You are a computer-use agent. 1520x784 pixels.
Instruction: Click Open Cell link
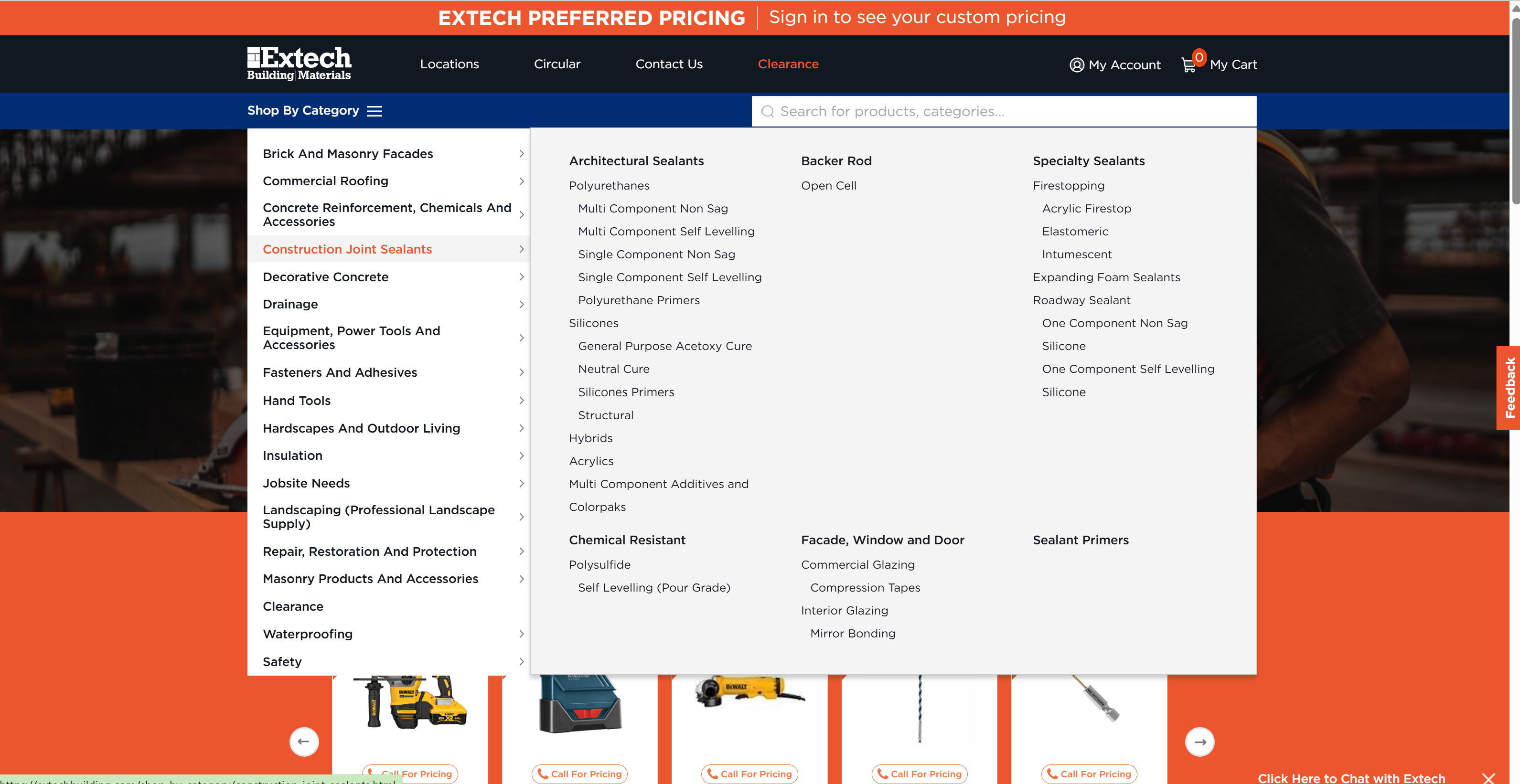[828, 186]
